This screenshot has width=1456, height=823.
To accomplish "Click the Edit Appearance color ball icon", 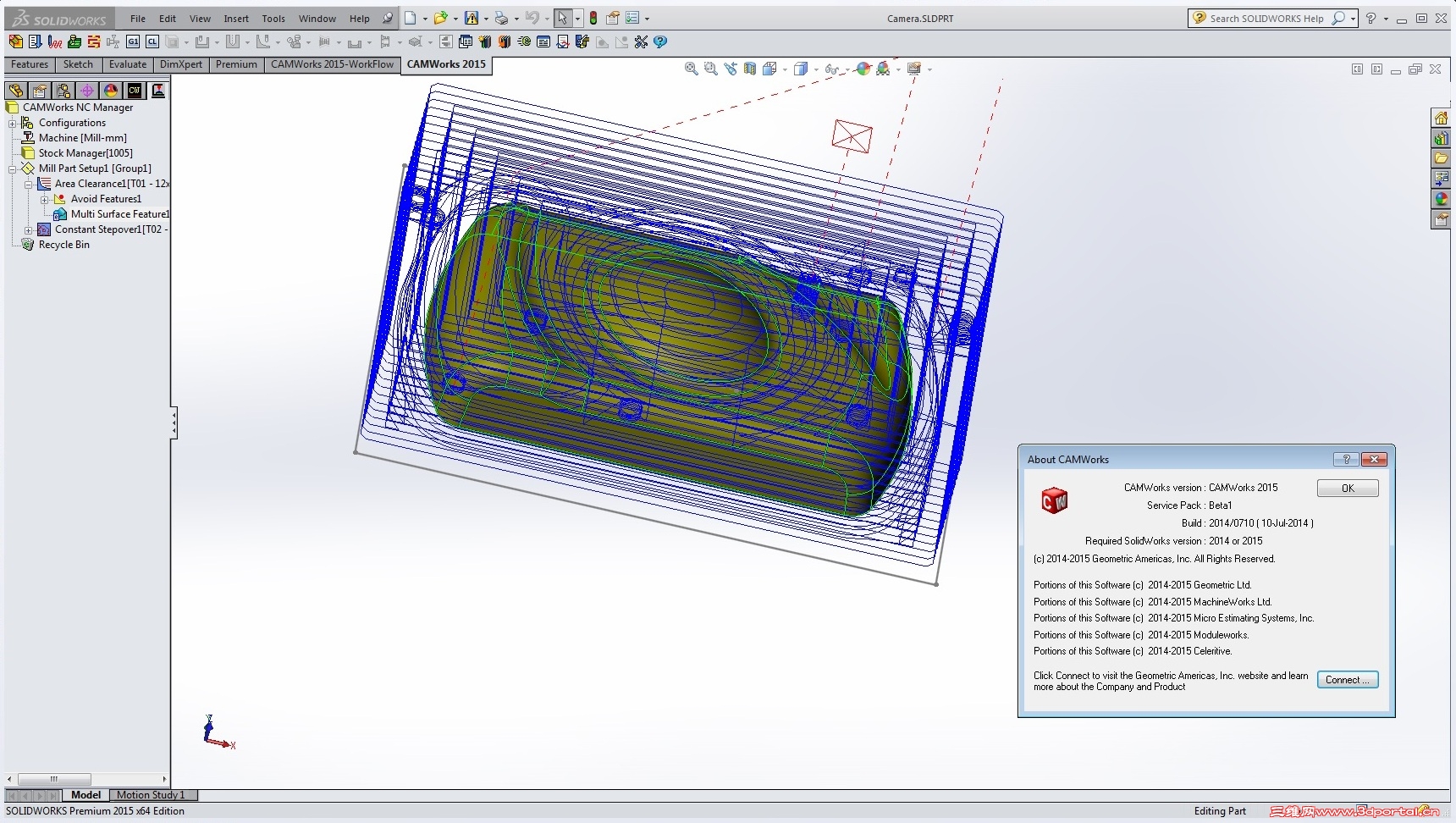I will tap(863, 69).
